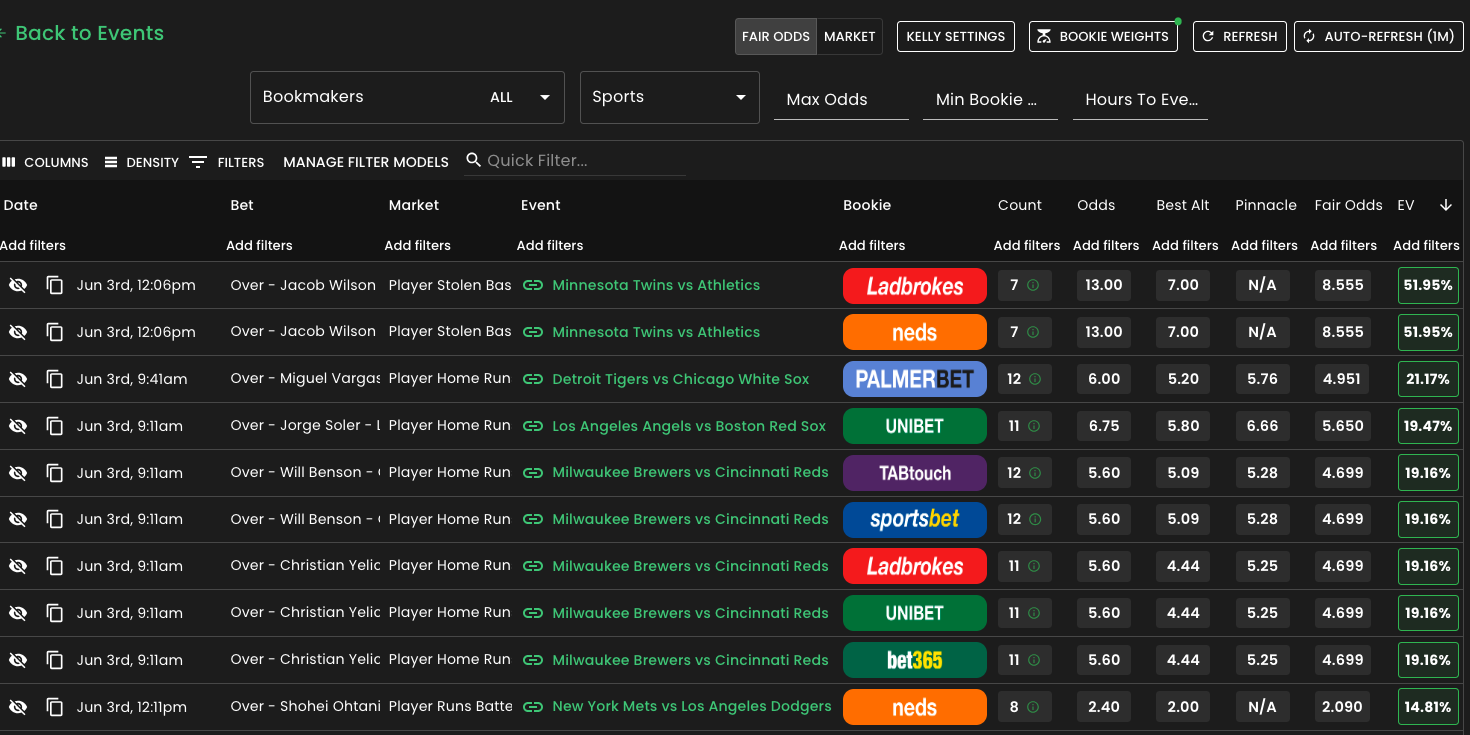
Task: Add filters under Date column
Action: coord(33,245)
